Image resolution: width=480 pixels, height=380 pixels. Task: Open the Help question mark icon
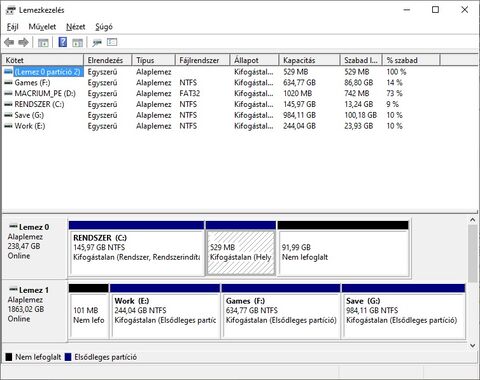point(62,42)
